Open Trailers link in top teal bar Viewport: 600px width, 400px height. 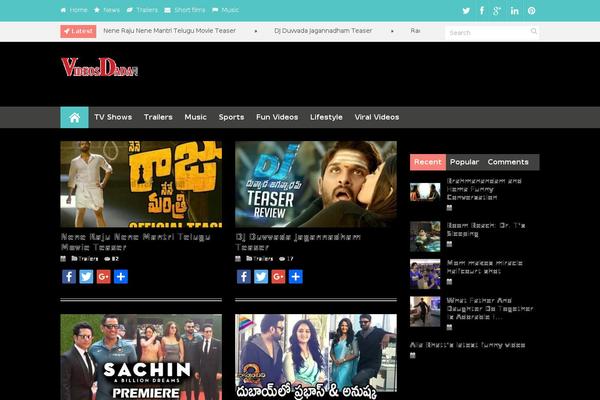(142, 10)
